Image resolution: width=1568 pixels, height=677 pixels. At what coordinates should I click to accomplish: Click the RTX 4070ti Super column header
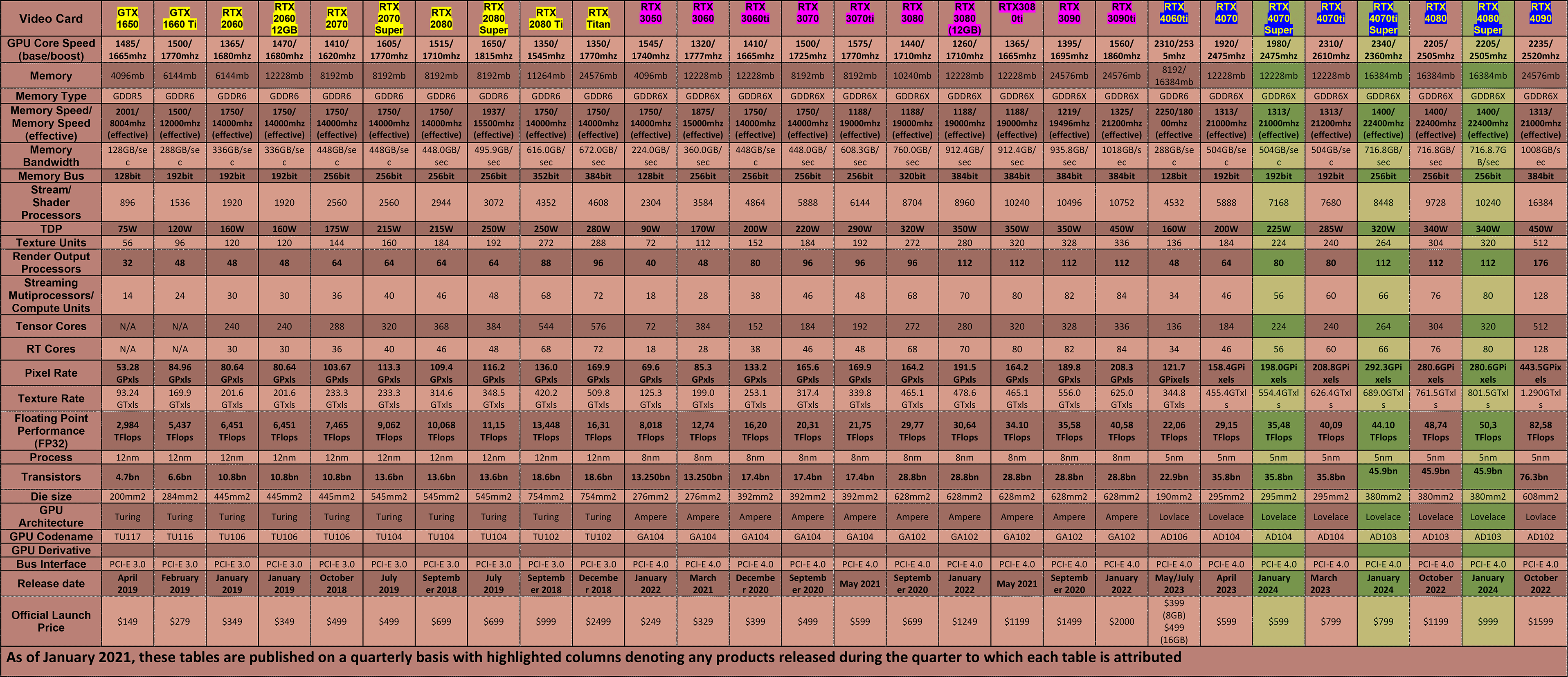pos(1384,18)
